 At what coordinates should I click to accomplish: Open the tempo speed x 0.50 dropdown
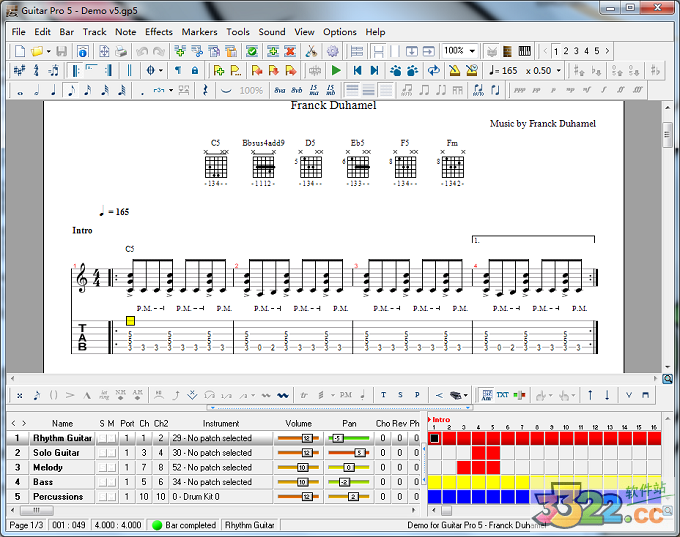coord(559,70)
